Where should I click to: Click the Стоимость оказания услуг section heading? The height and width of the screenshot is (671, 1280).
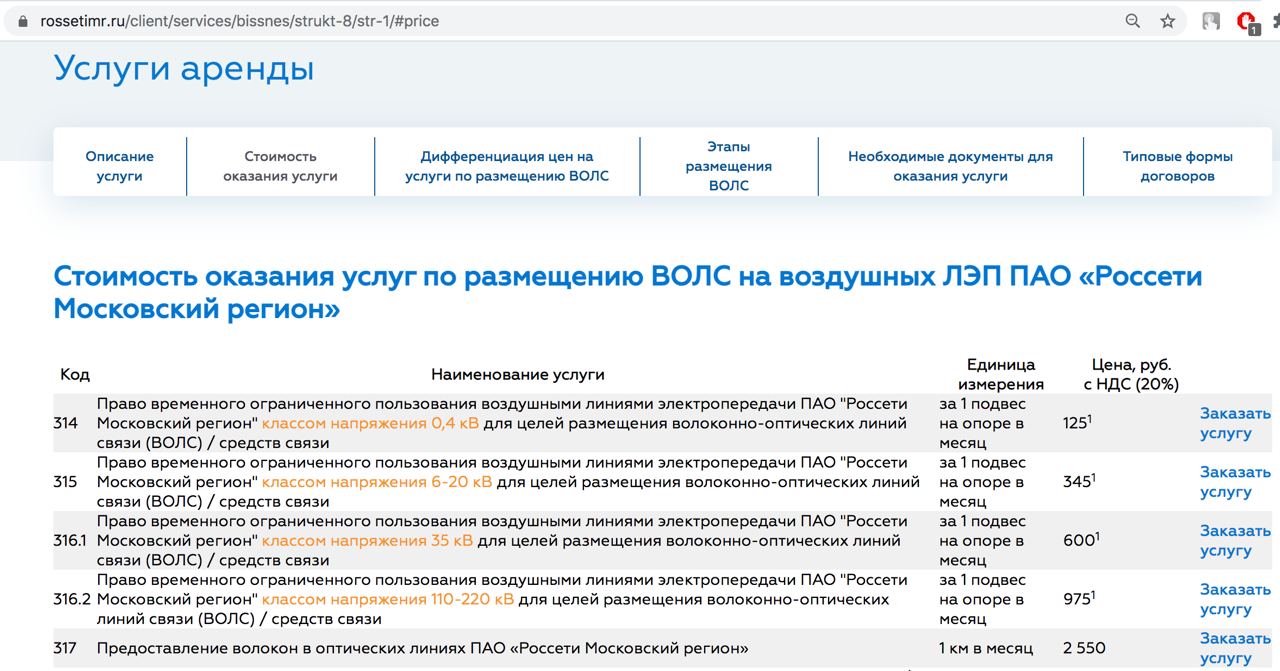[x=627, y=292]
